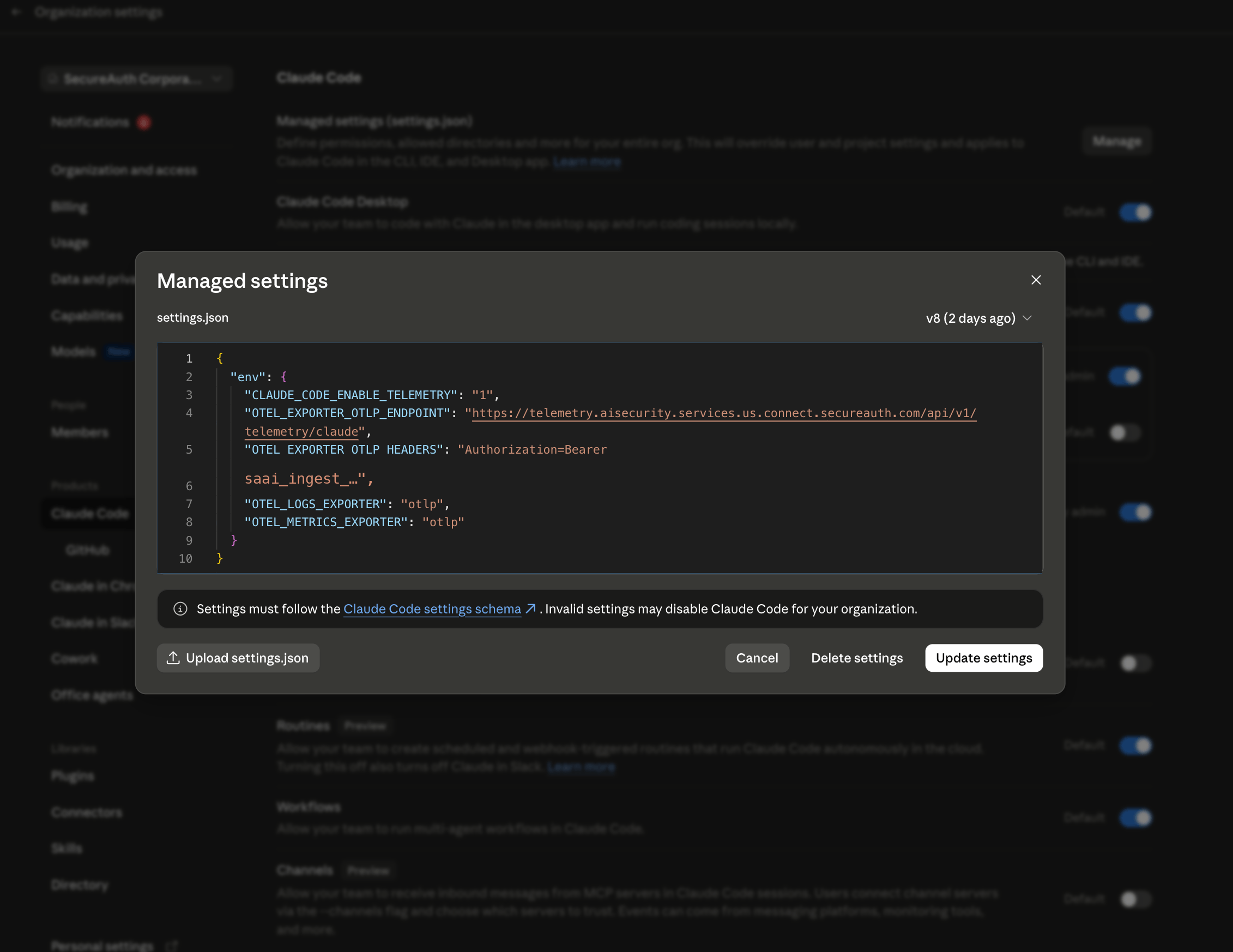Viewport: 1233px width, 952px height.
Task: Click the upload icon on Upload settings.json
Action: coord(173,658)
